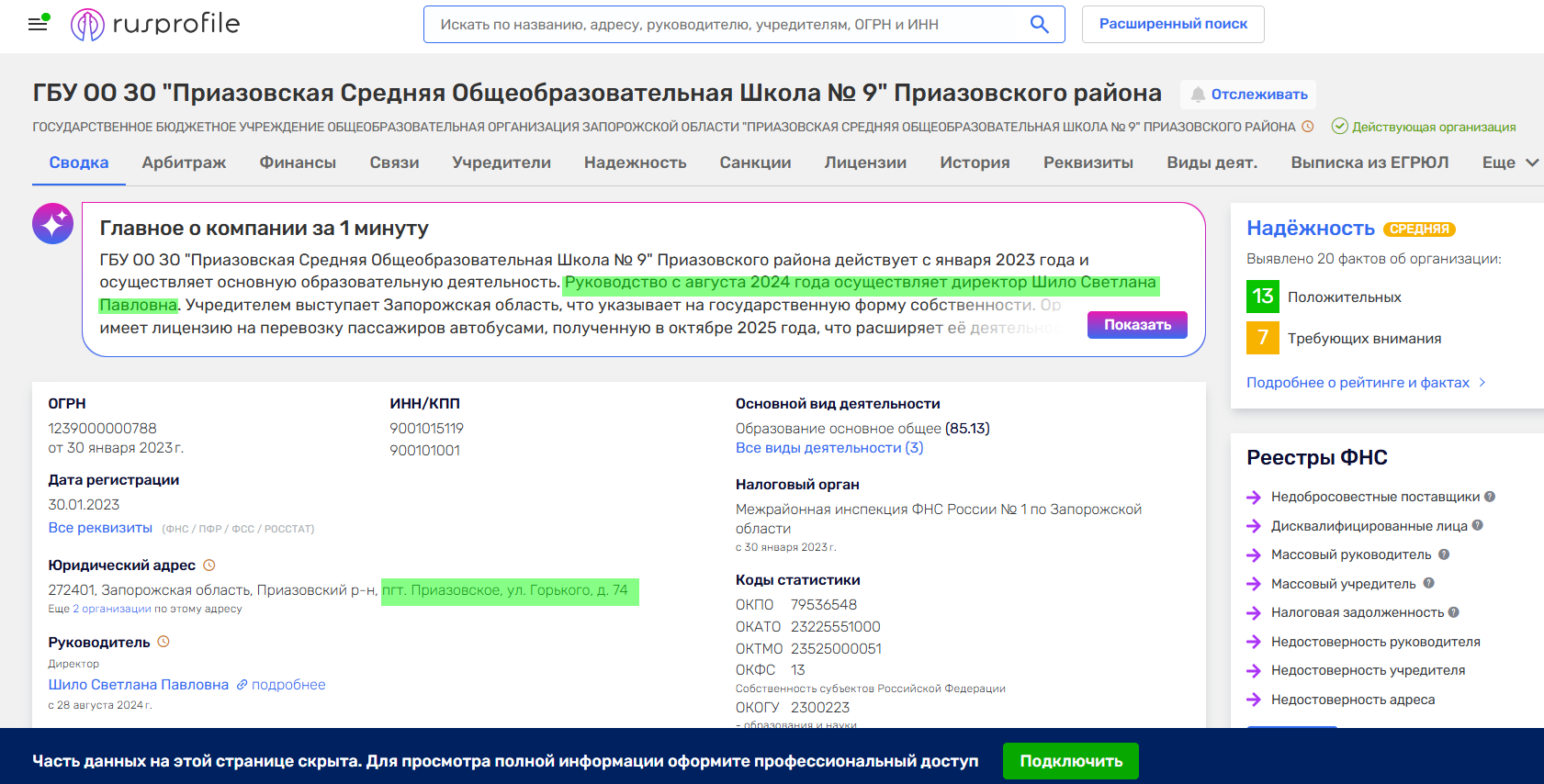Click the magnifier search icon
The width and height of the screenshot is (1544, 784).
click(1039, 25)
